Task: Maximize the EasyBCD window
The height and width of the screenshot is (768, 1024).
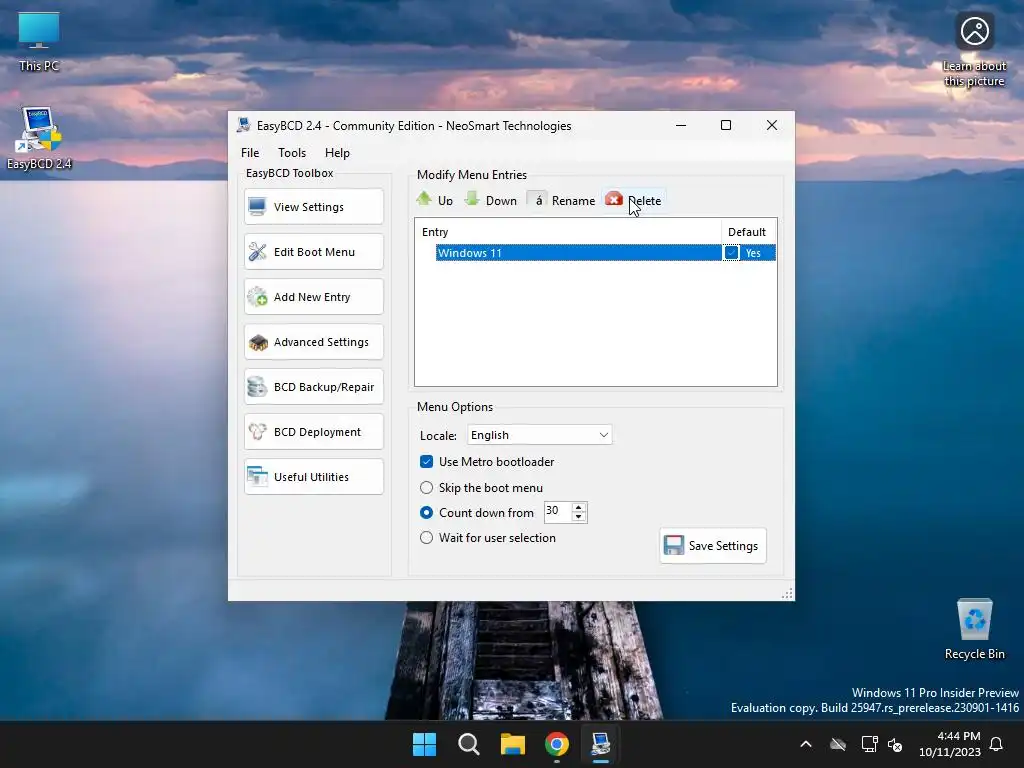Action: pos(726,125)
